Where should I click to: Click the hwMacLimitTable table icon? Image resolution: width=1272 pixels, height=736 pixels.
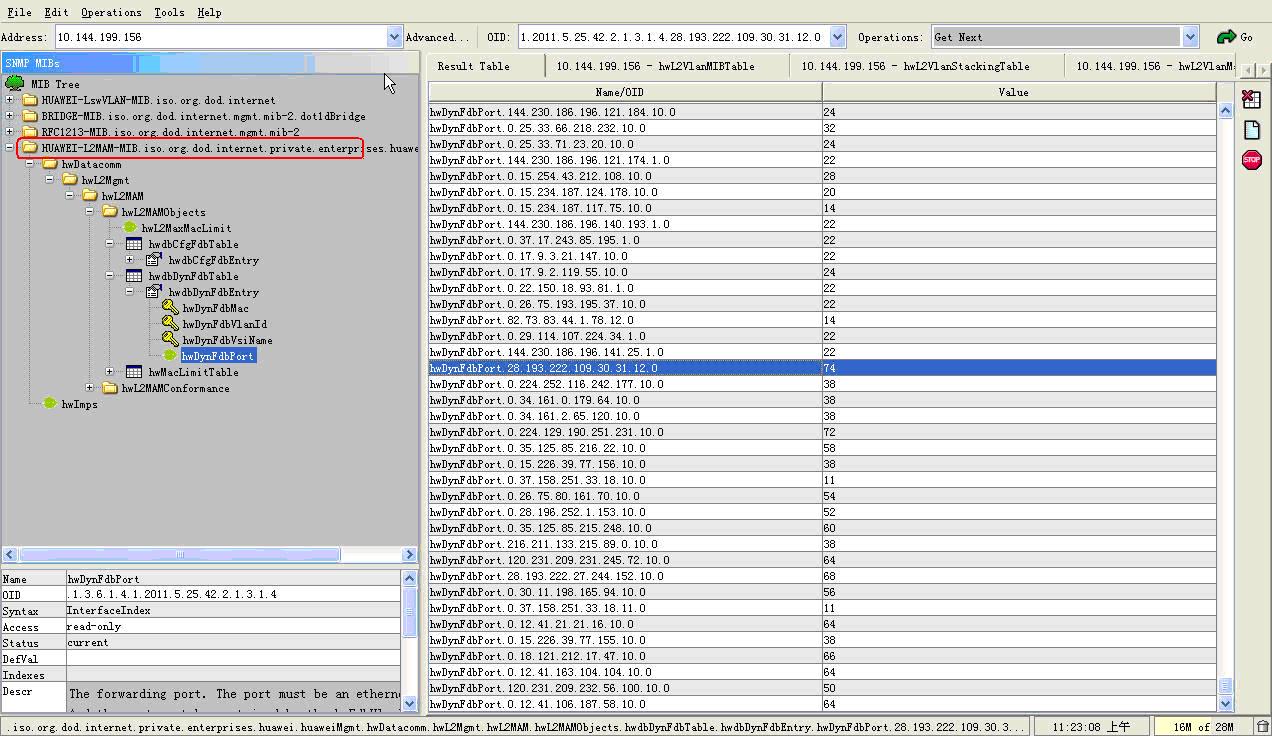click(133, 372)
